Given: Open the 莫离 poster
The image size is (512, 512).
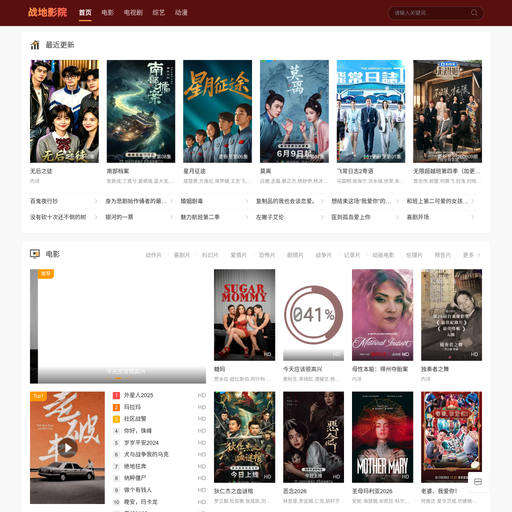Looking at the screenshot, I should [294, 111].
